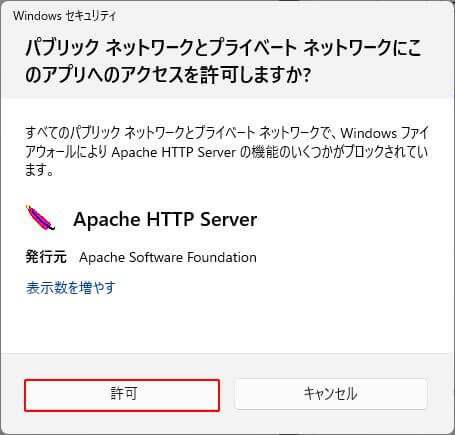This screenshot has height=435, width=455.
Task: Click the Apache Software Foundation publisher text
Action: (168, 257)
